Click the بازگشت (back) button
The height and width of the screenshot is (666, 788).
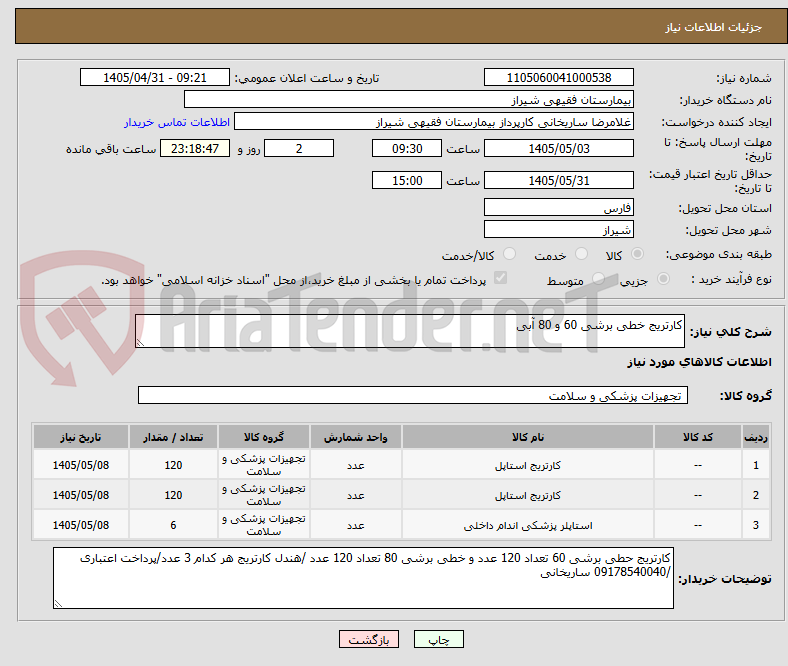368,639
